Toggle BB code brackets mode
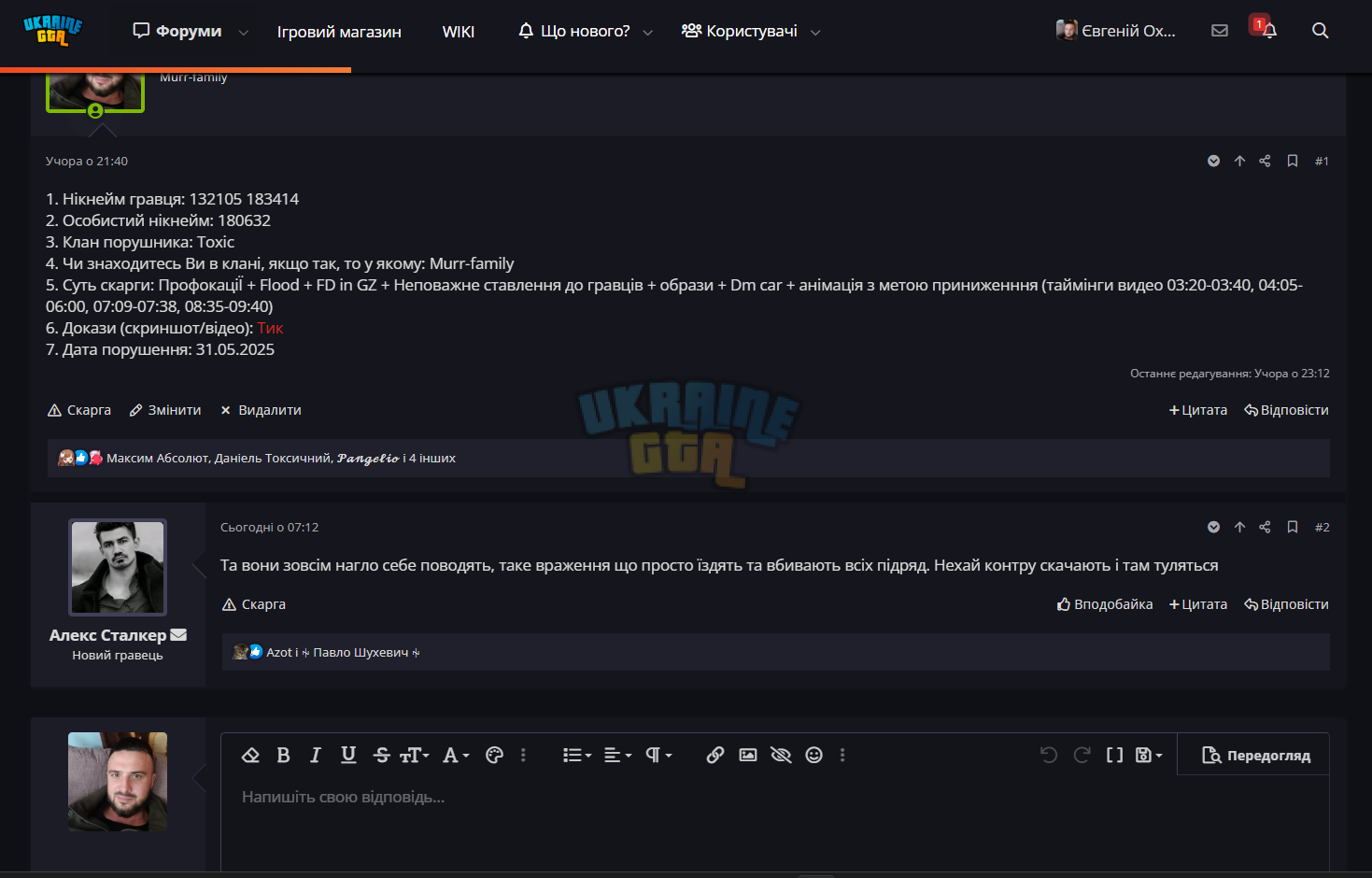 (1114, 755)
